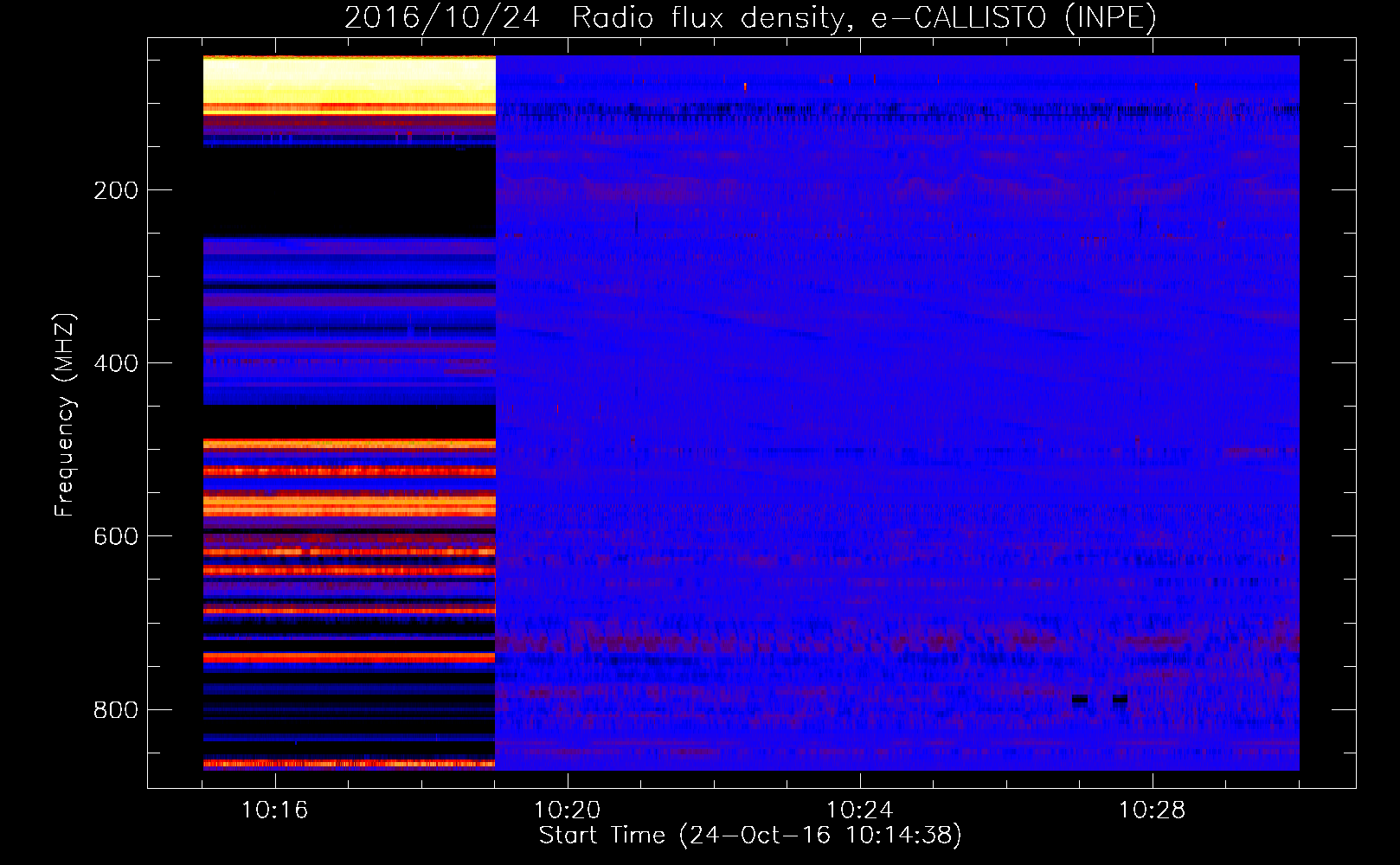1400x865 pixels.
Task: Click the date '2016/10/24' in the title
Action: 442,18
